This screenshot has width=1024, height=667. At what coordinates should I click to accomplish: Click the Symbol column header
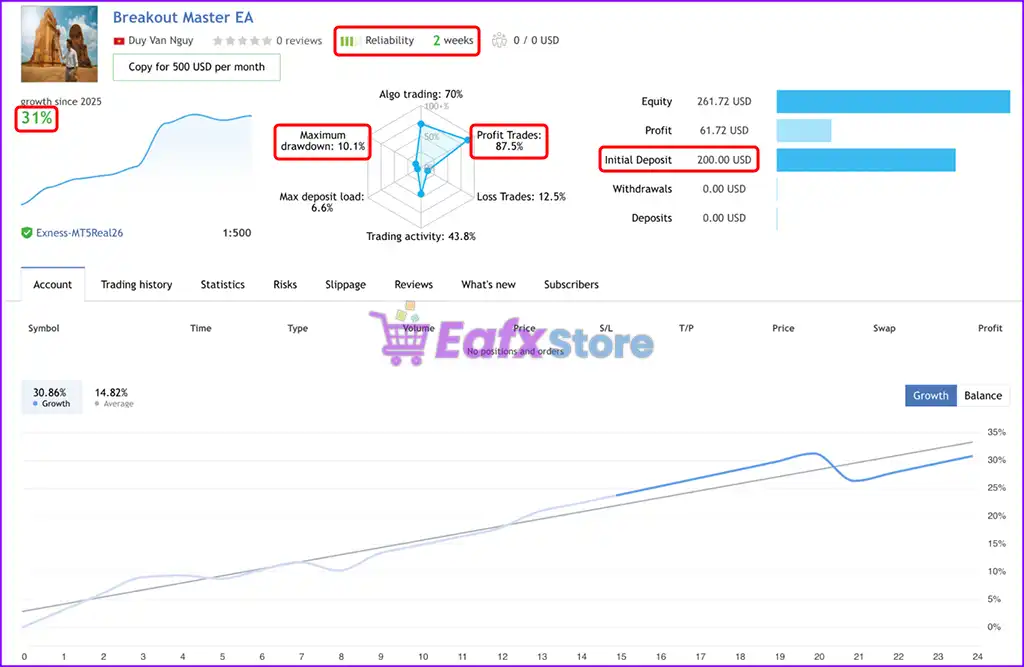tap(44, 329)
